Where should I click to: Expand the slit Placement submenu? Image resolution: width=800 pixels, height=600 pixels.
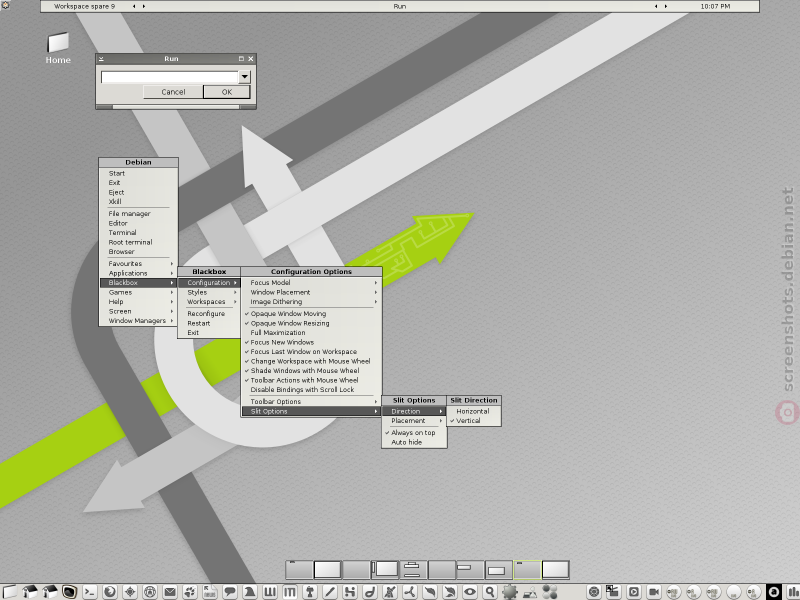click(x=414, y=421)
